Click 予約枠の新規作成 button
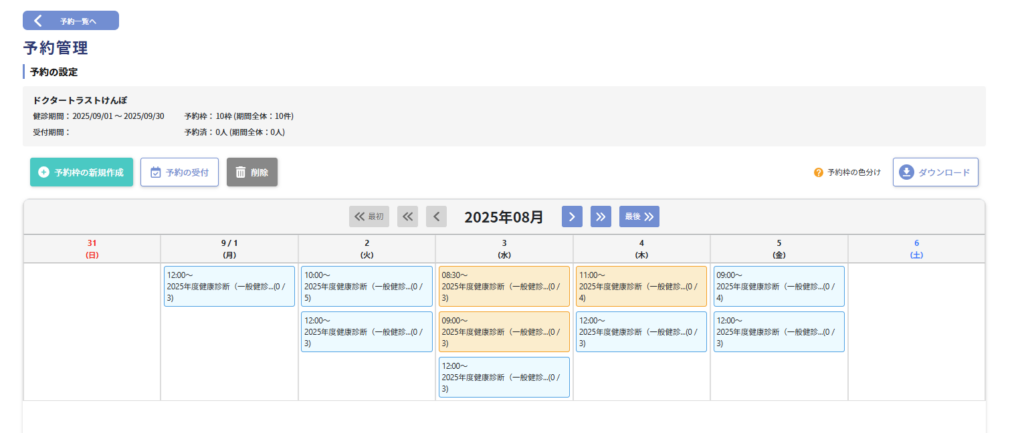This screenshot has height=433, width=1024. click(x=81, y=172)
